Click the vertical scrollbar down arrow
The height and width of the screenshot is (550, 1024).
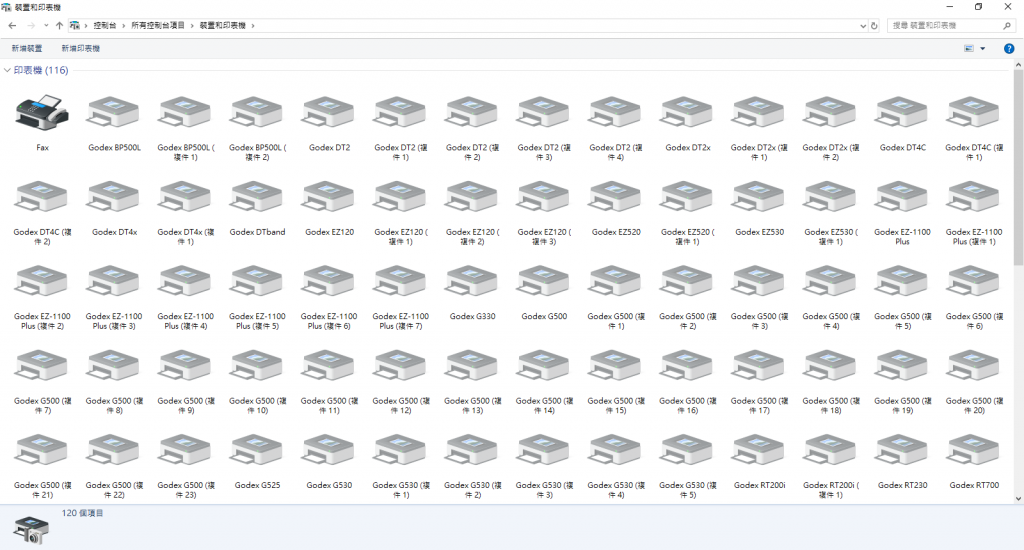[x=1018, y=498]
